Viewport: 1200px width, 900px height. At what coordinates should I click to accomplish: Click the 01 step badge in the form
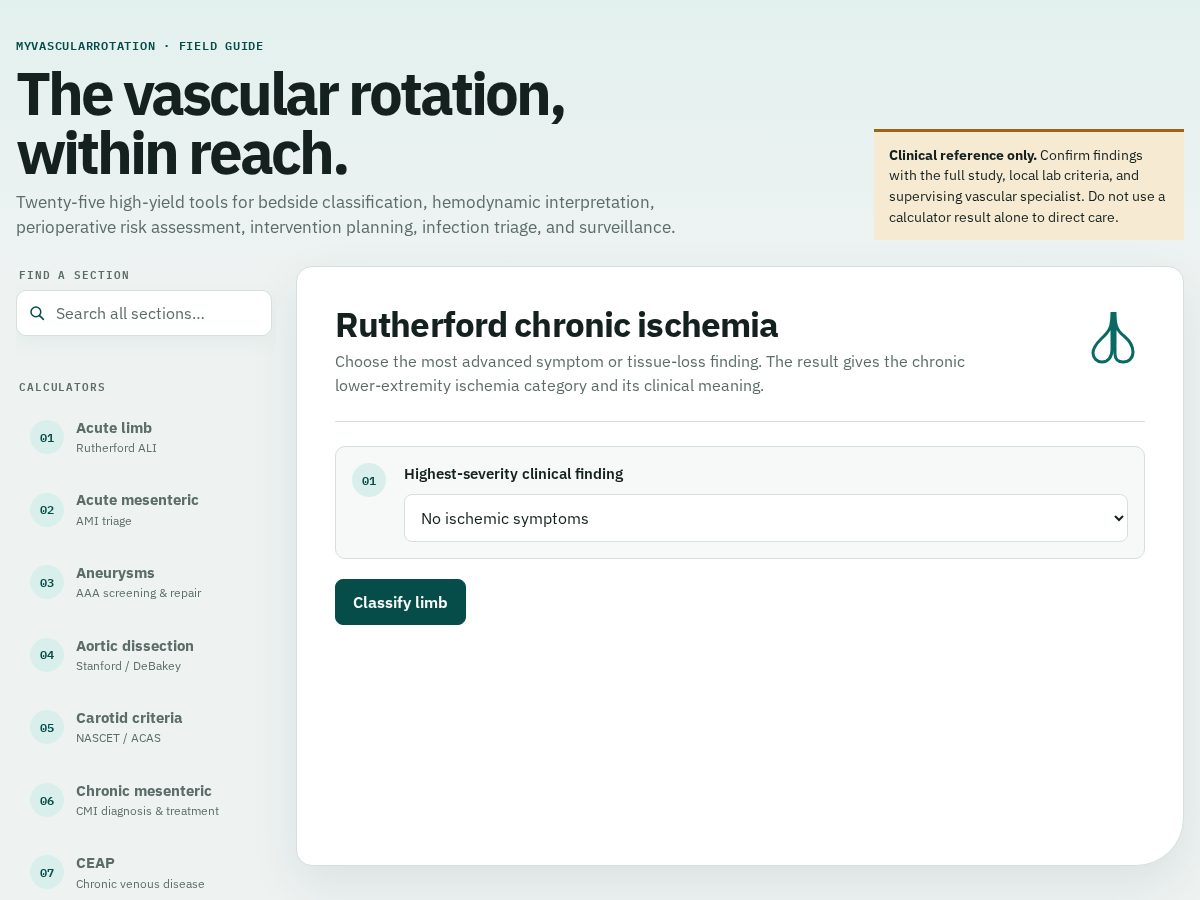pyautogui.click(x=369, y=480)
